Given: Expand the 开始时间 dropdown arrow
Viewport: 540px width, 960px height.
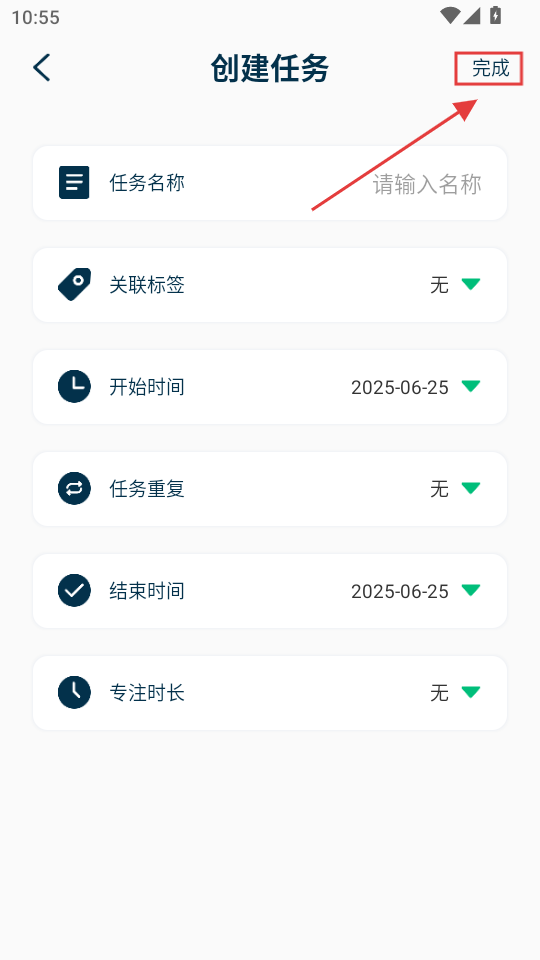Looking at the screenshot, I should coord(471,386).
